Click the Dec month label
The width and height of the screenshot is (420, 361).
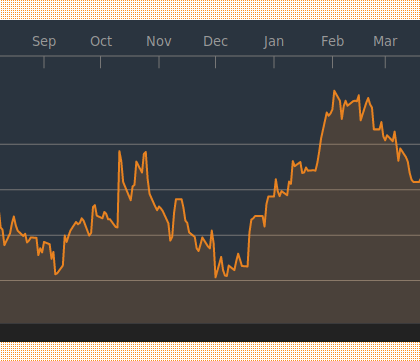pos(215,41)
